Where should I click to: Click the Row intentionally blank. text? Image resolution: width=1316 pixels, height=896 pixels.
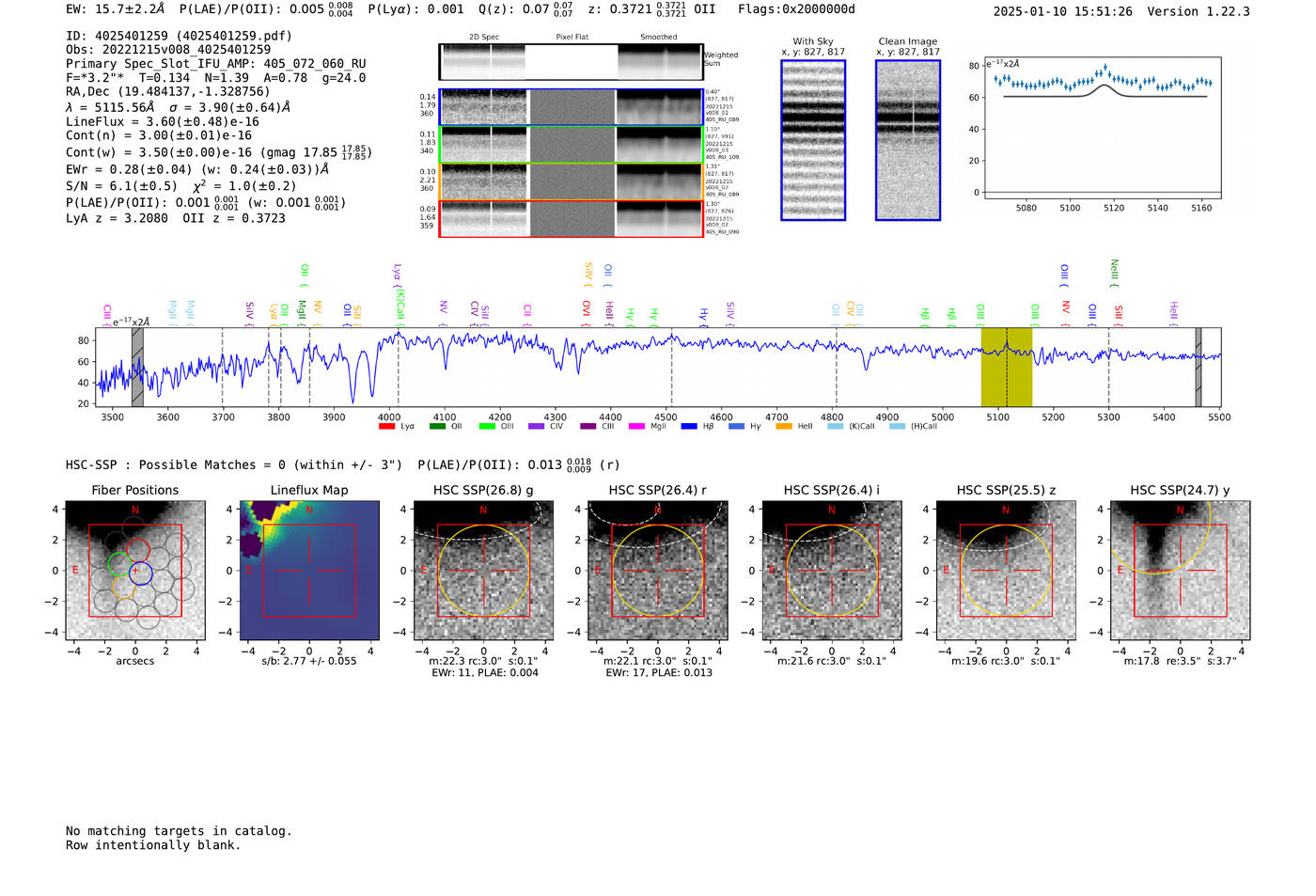153,845
